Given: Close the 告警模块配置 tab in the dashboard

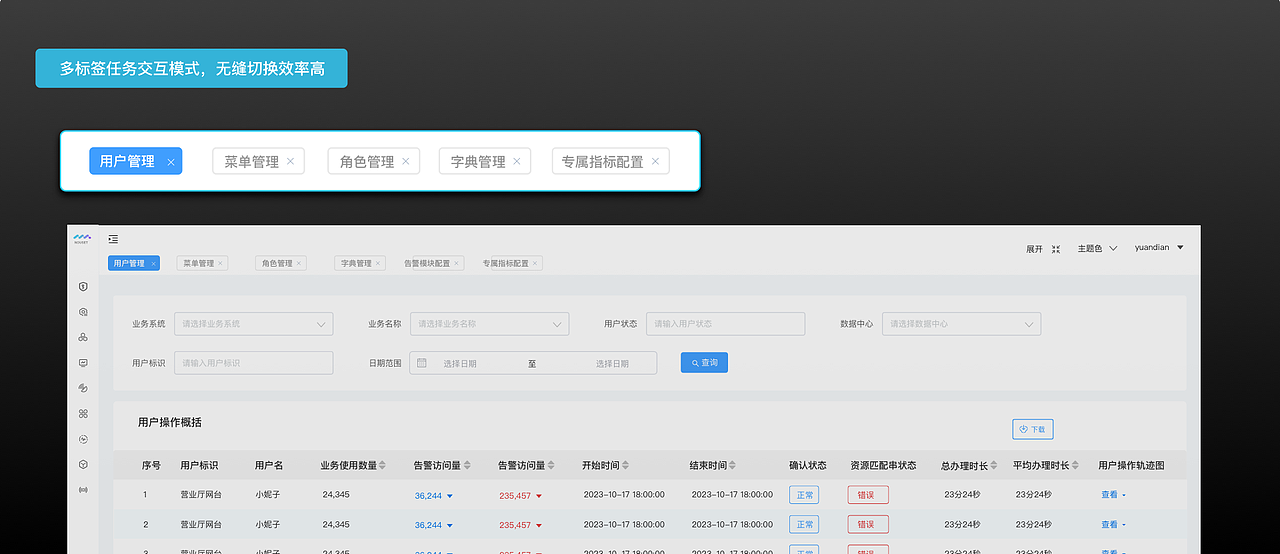Looking at the screenshot, I should 457,264.
